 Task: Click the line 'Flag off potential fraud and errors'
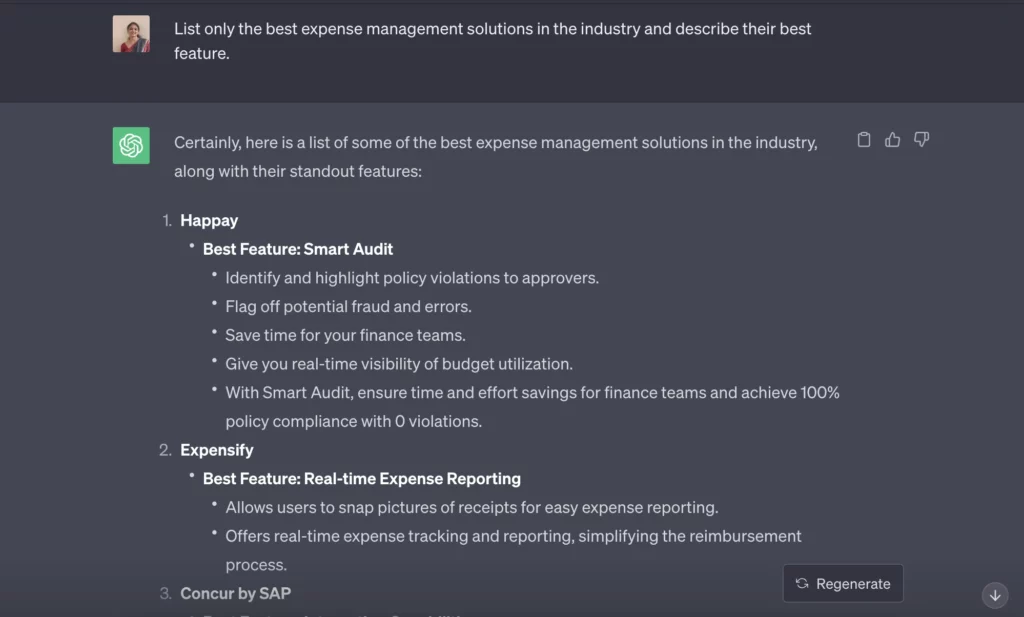tap(348, 307)
